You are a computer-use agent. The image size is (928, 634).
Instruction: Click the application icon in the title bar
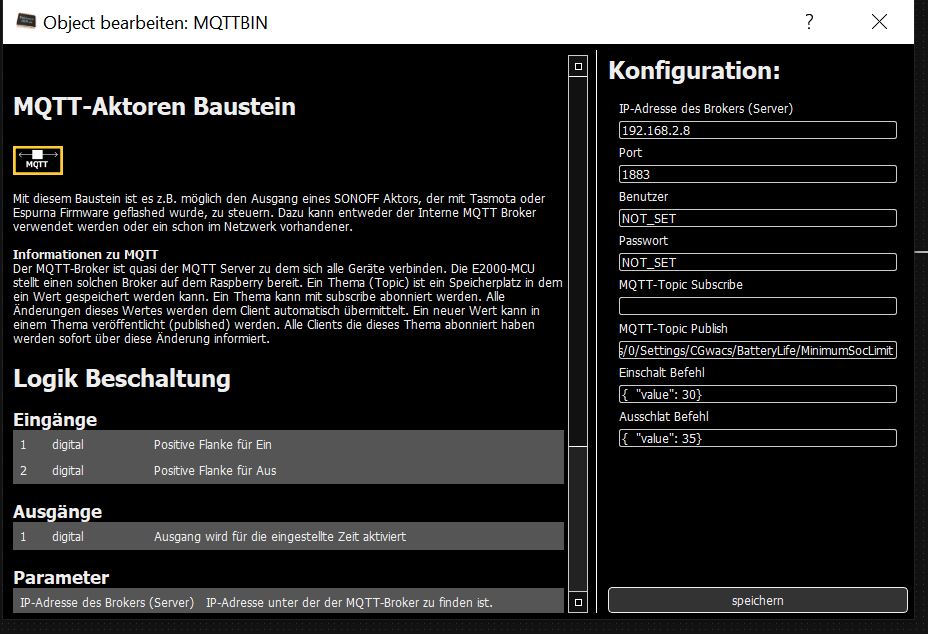[26, 22]
